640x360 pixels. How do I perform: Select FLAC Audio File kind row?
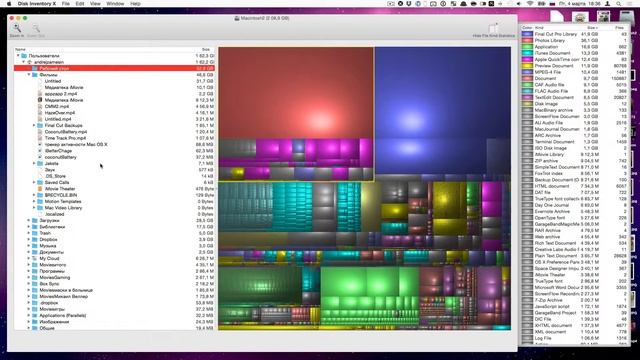point(575,91)
